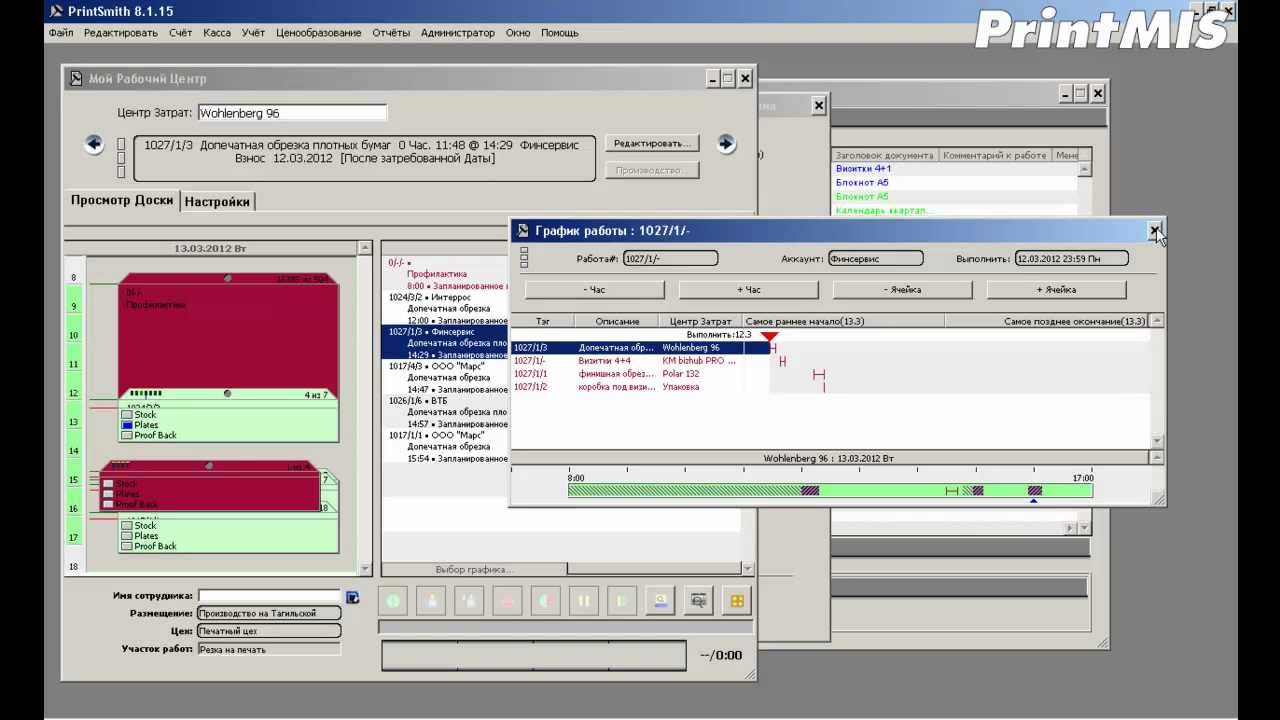1280x720 pixels.
Task: Switch to Просмотр Доски tab
Action: (x=122, y=200)
